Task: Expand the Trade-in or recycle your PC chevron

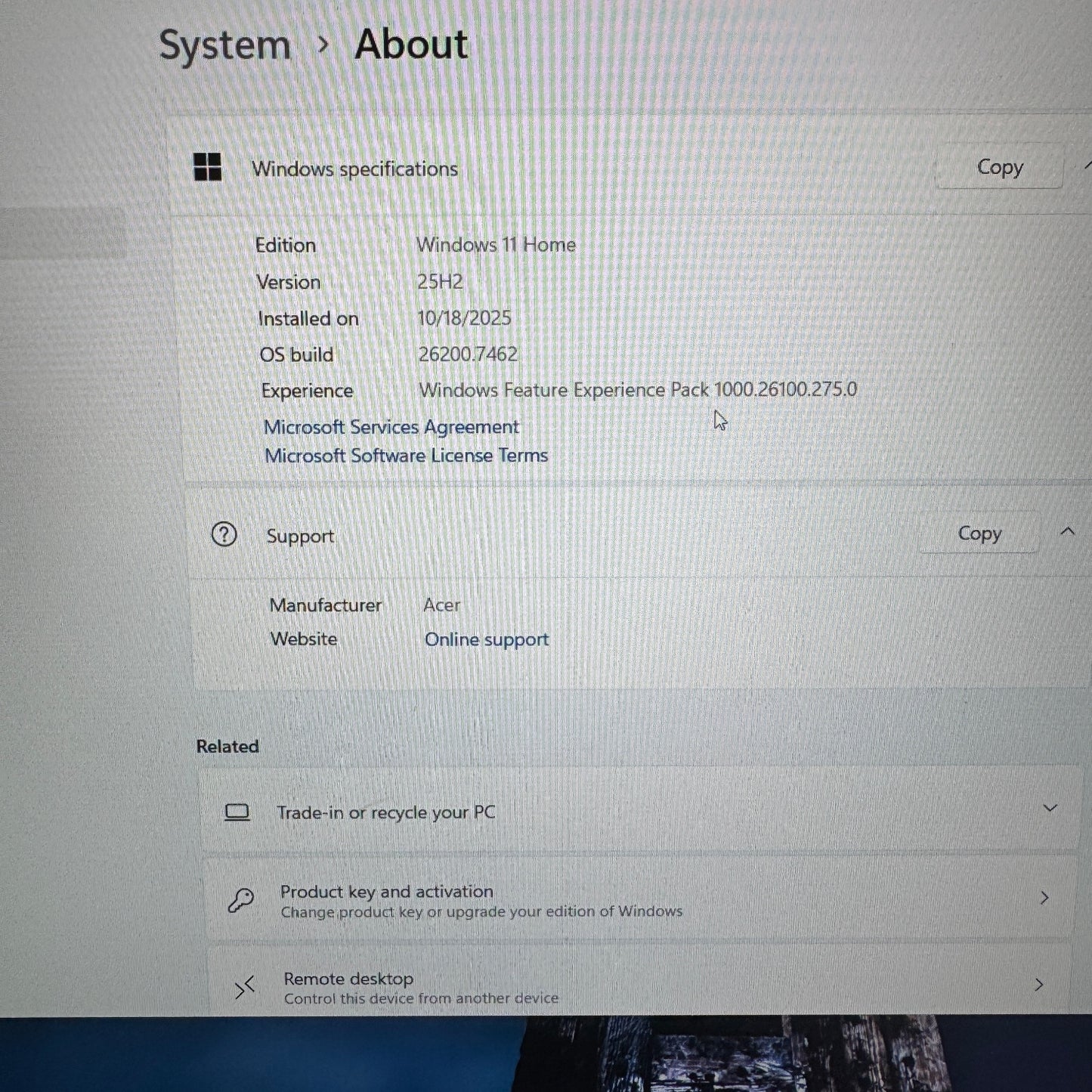Action: (x=1050, y=809)
